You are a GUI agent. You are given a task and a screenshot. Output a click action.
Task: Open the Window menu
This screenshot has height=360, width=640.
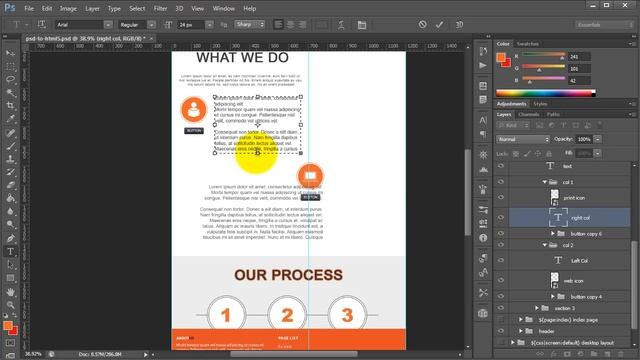click(224, 8)
